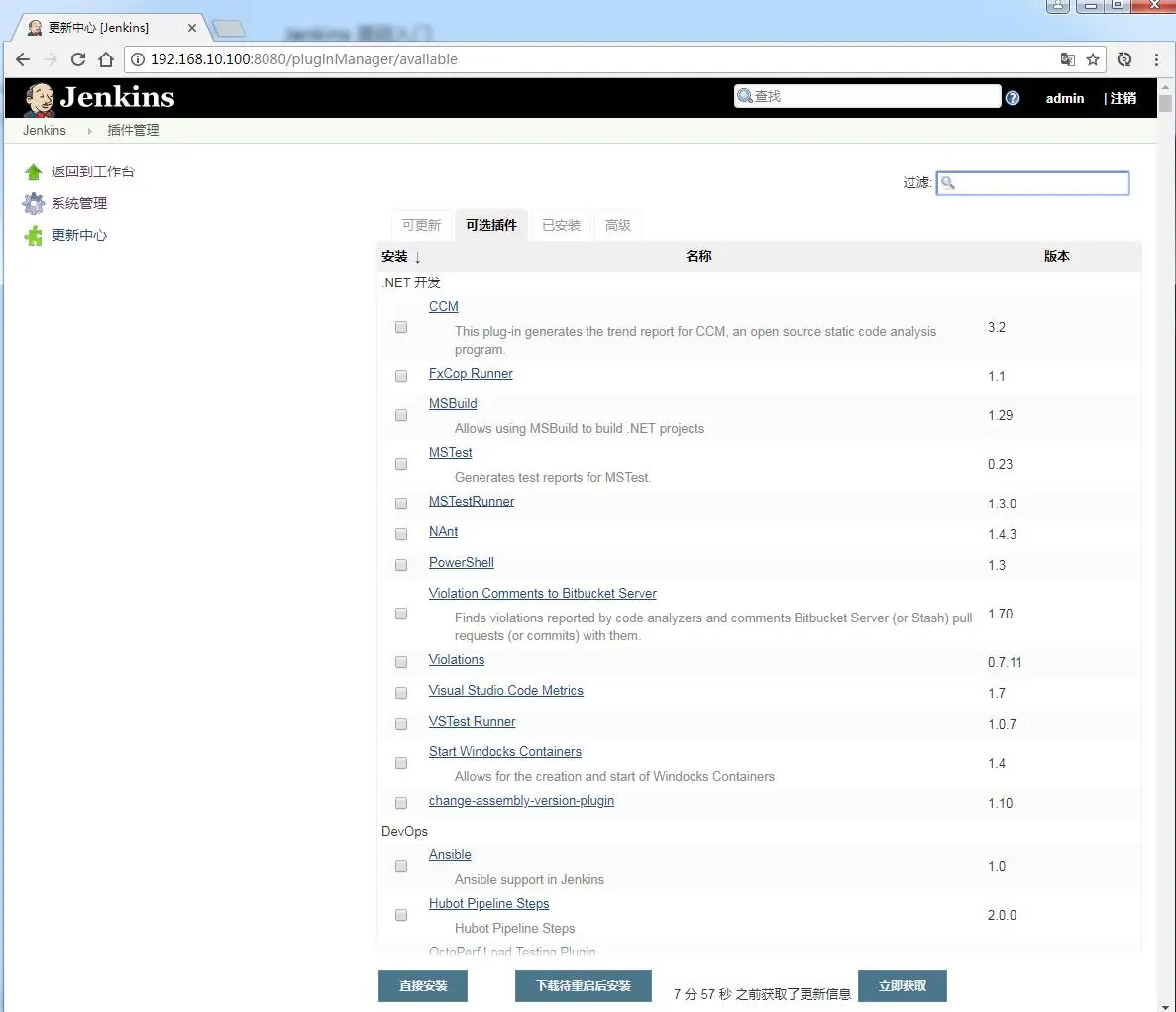This screenshot has width=1176, height=1012.
Task: Open the 高级 tab
Action: click(x=618, y=225)
